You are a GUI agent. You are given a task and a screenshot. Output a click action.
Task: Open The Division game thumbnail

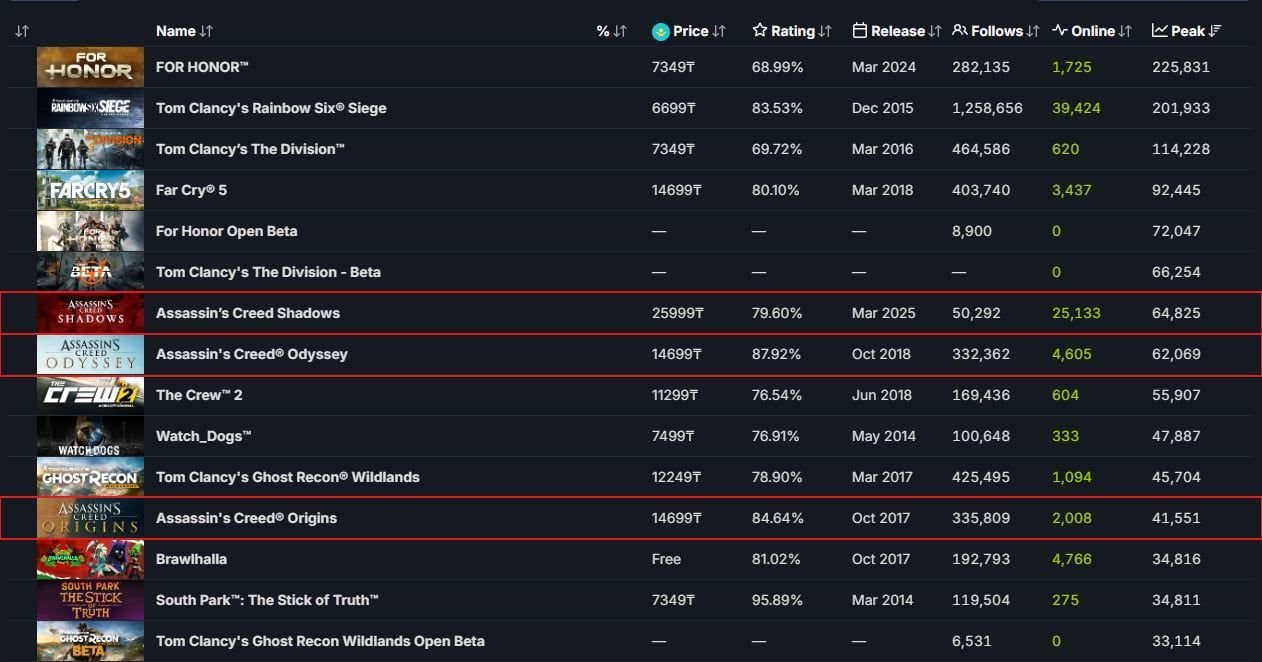tap(90, 149)
